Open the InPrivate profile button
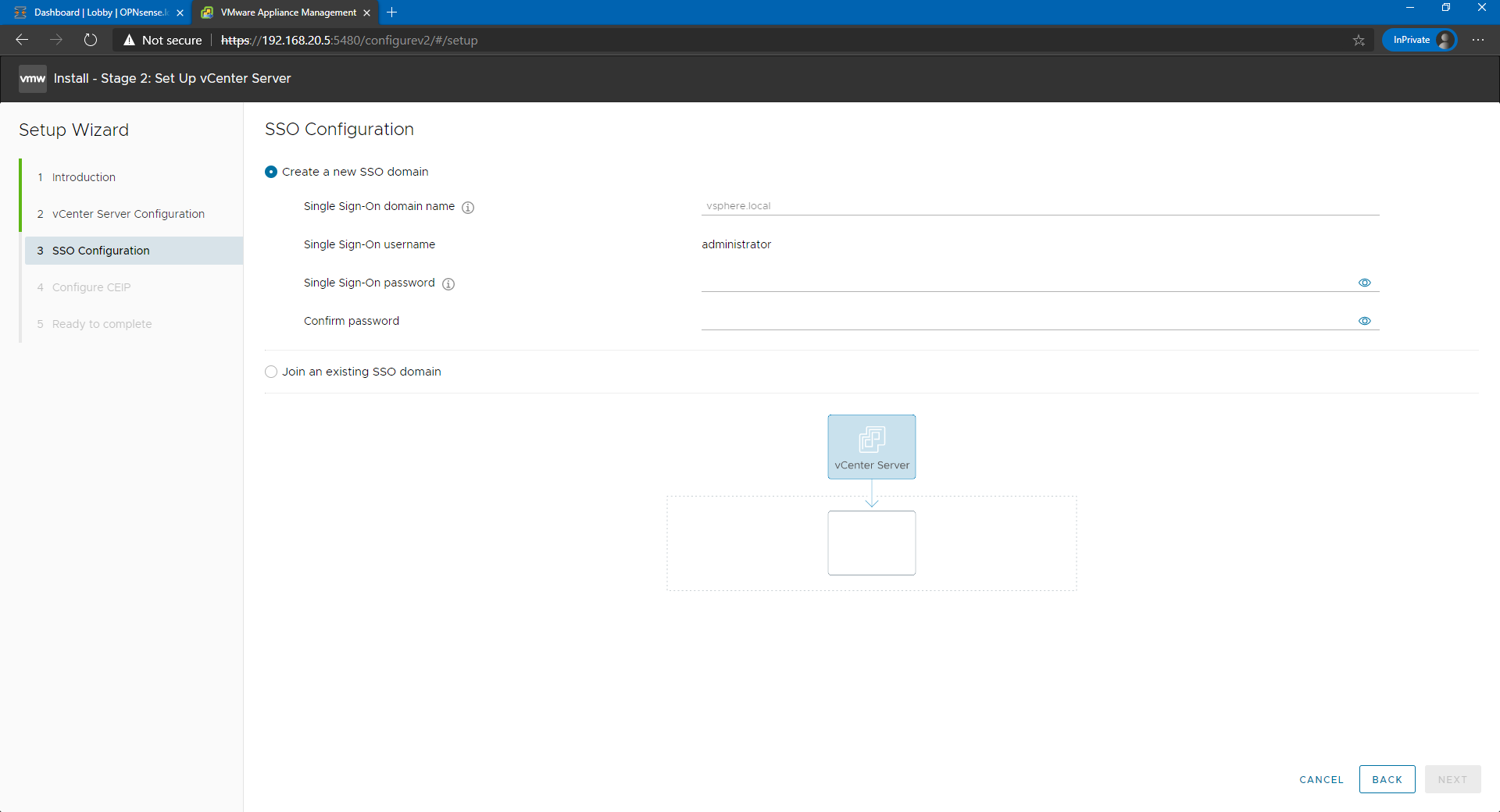 (x=1420, y=40)
